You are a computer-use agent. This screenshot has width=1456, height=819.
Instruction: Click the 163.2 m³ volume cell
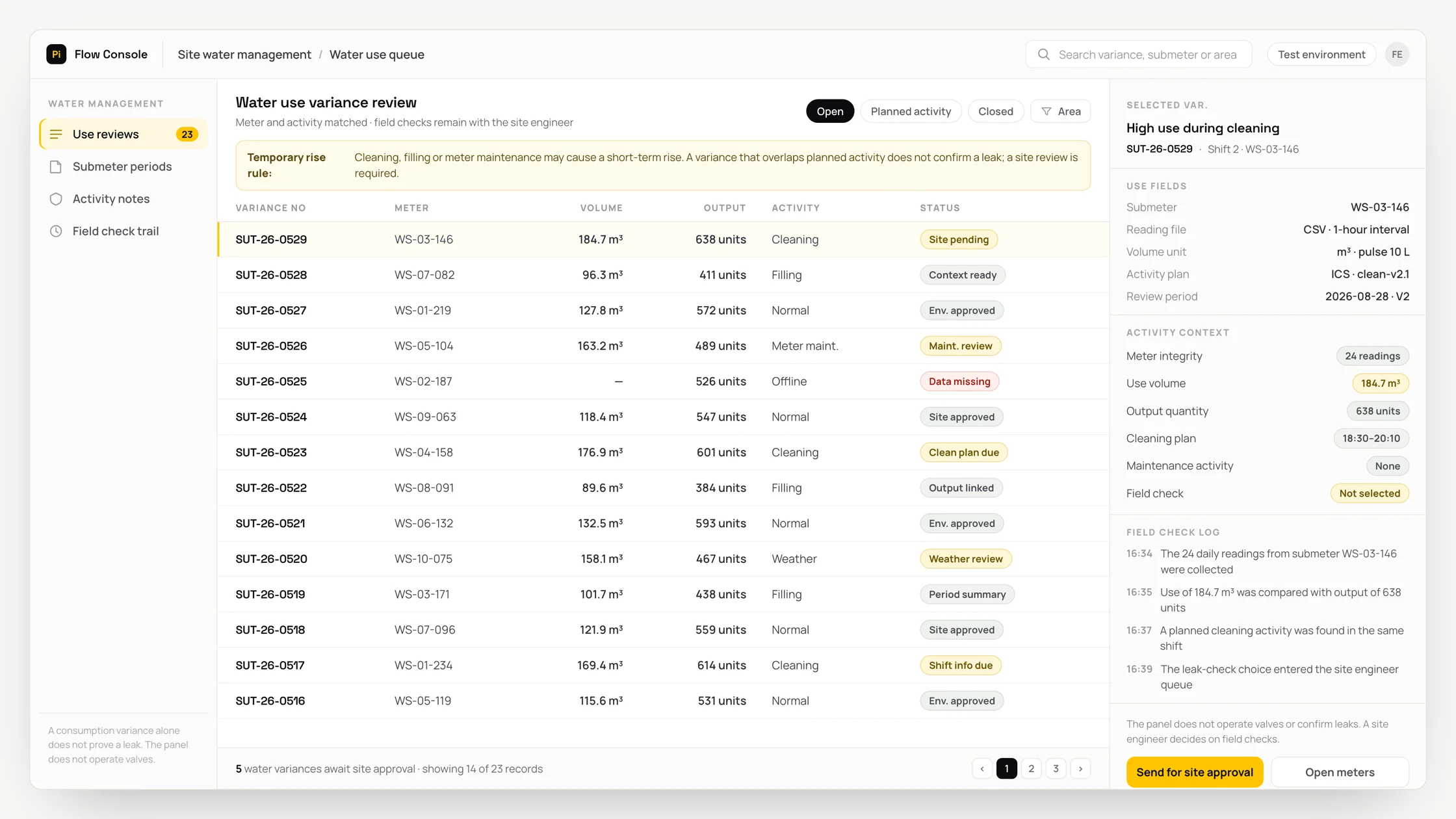600,346
